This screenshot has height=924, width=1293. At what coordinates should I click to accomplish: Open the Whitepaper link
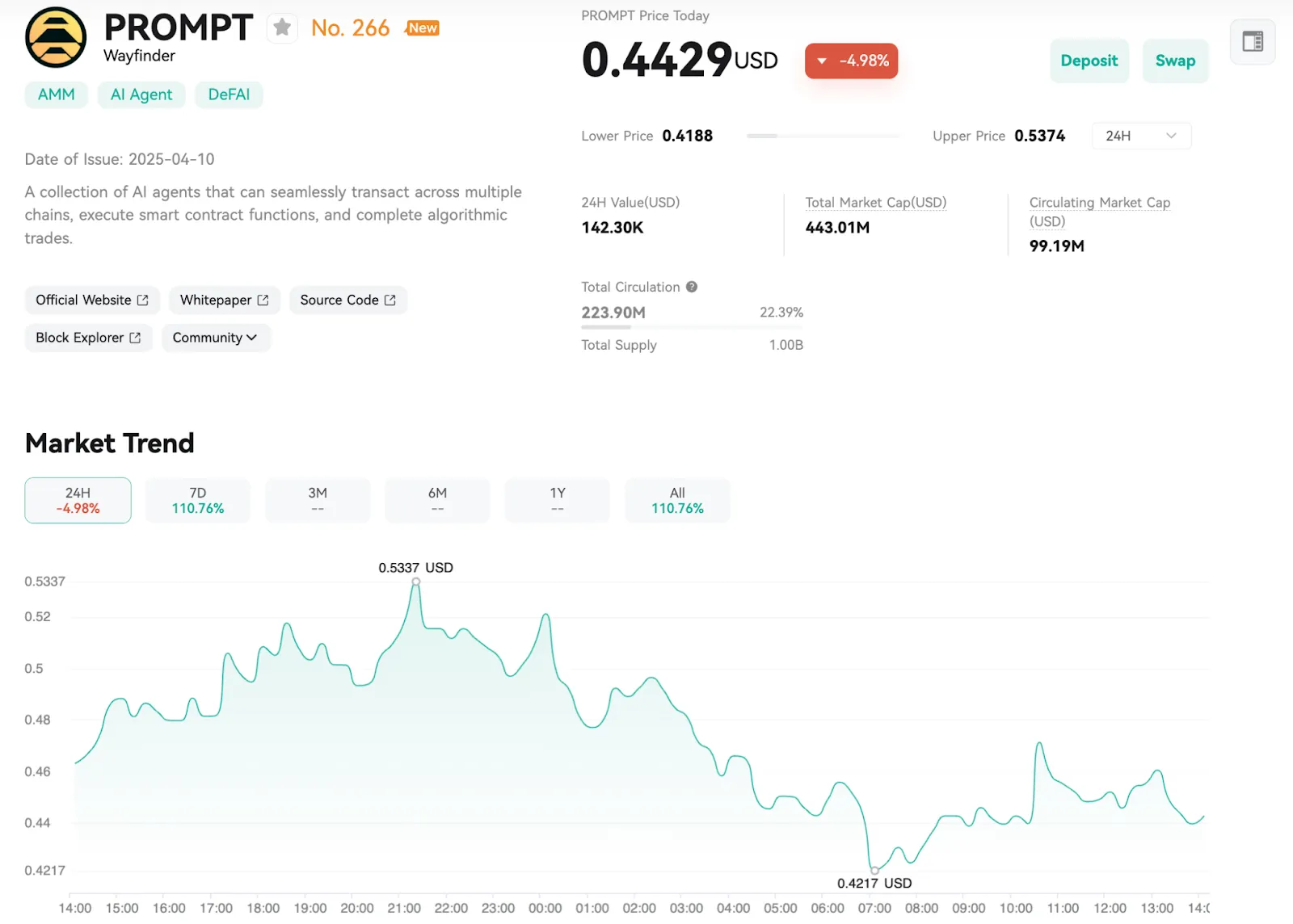point(225,300)
